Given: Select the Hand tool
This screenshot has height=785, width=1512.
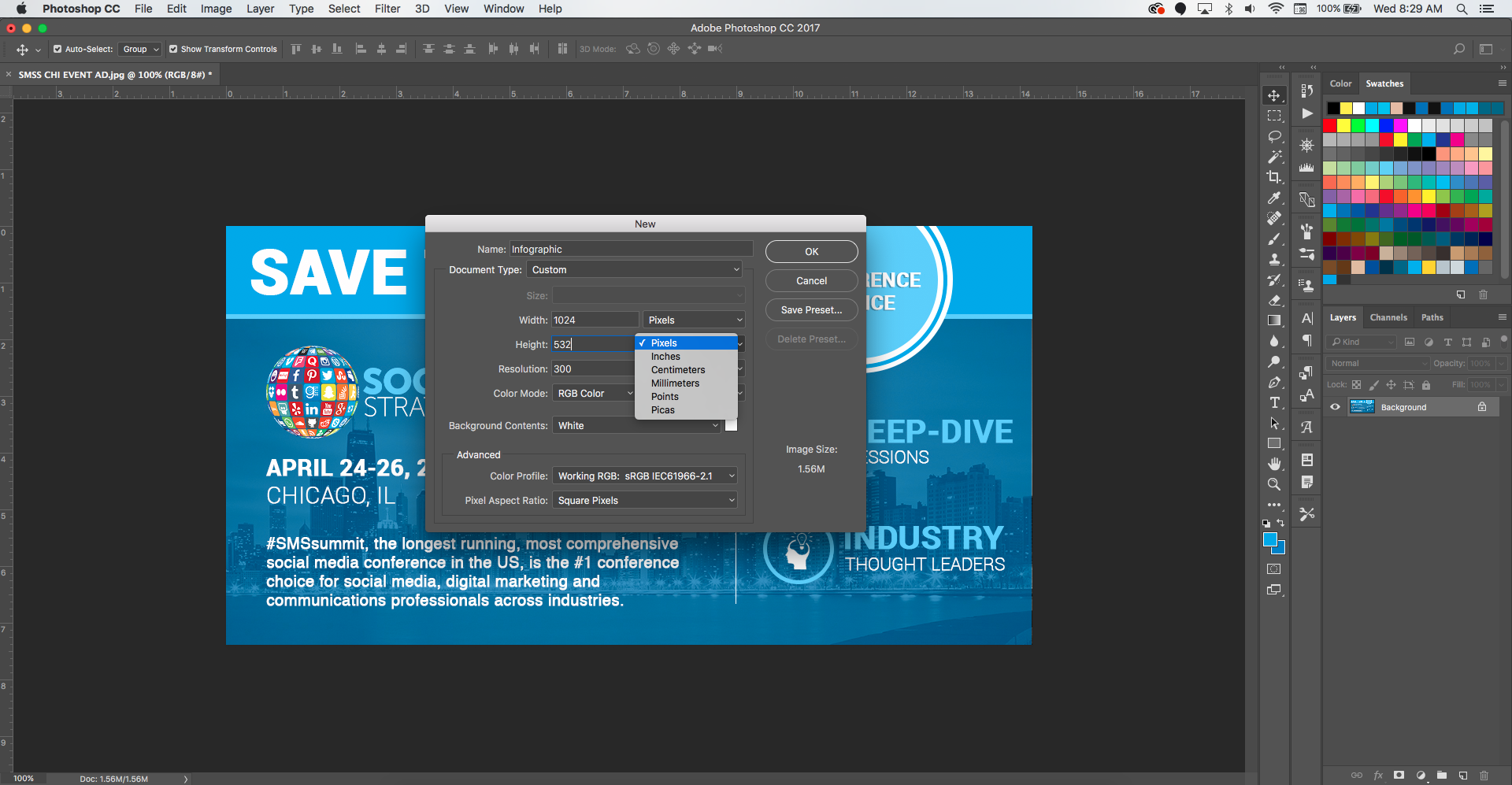Looking at the screenshot, I should point(1274,464).
